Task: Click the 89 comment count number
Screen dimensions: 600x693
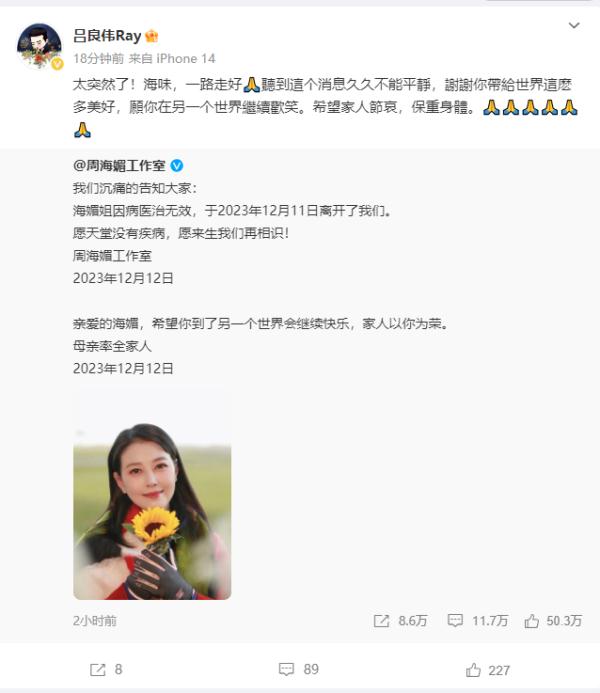Action: click(x=311, y=669)
